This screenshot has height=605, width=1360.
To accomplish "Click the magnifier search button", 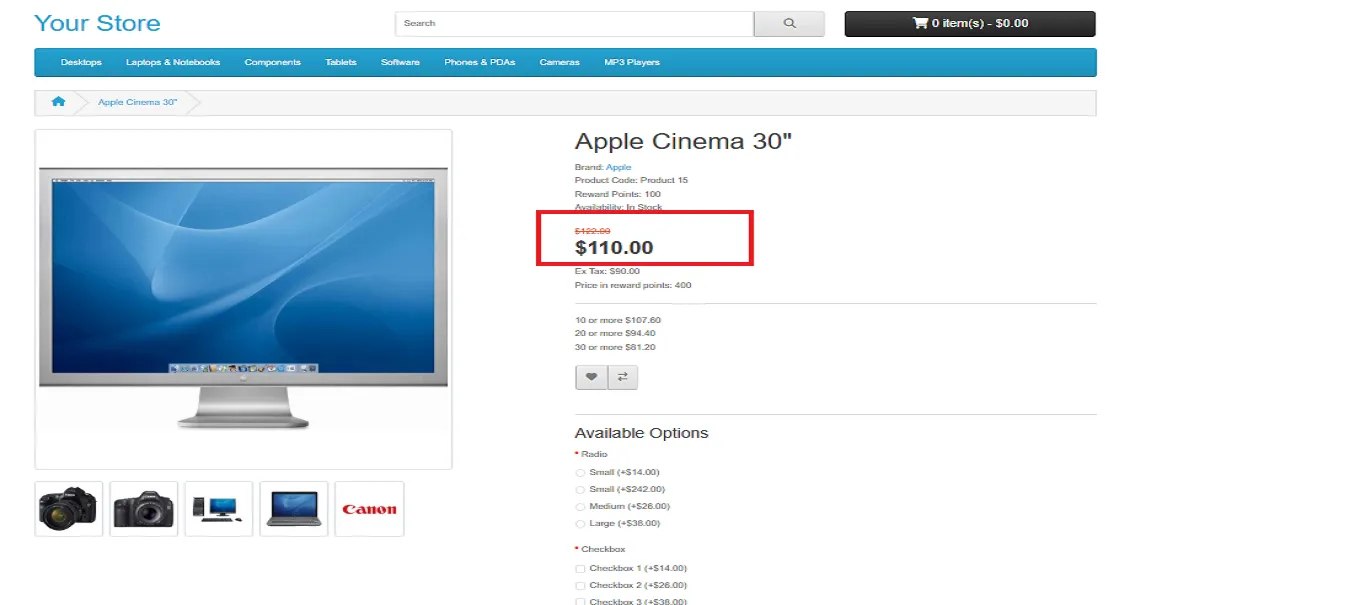I will coord(789,24).
